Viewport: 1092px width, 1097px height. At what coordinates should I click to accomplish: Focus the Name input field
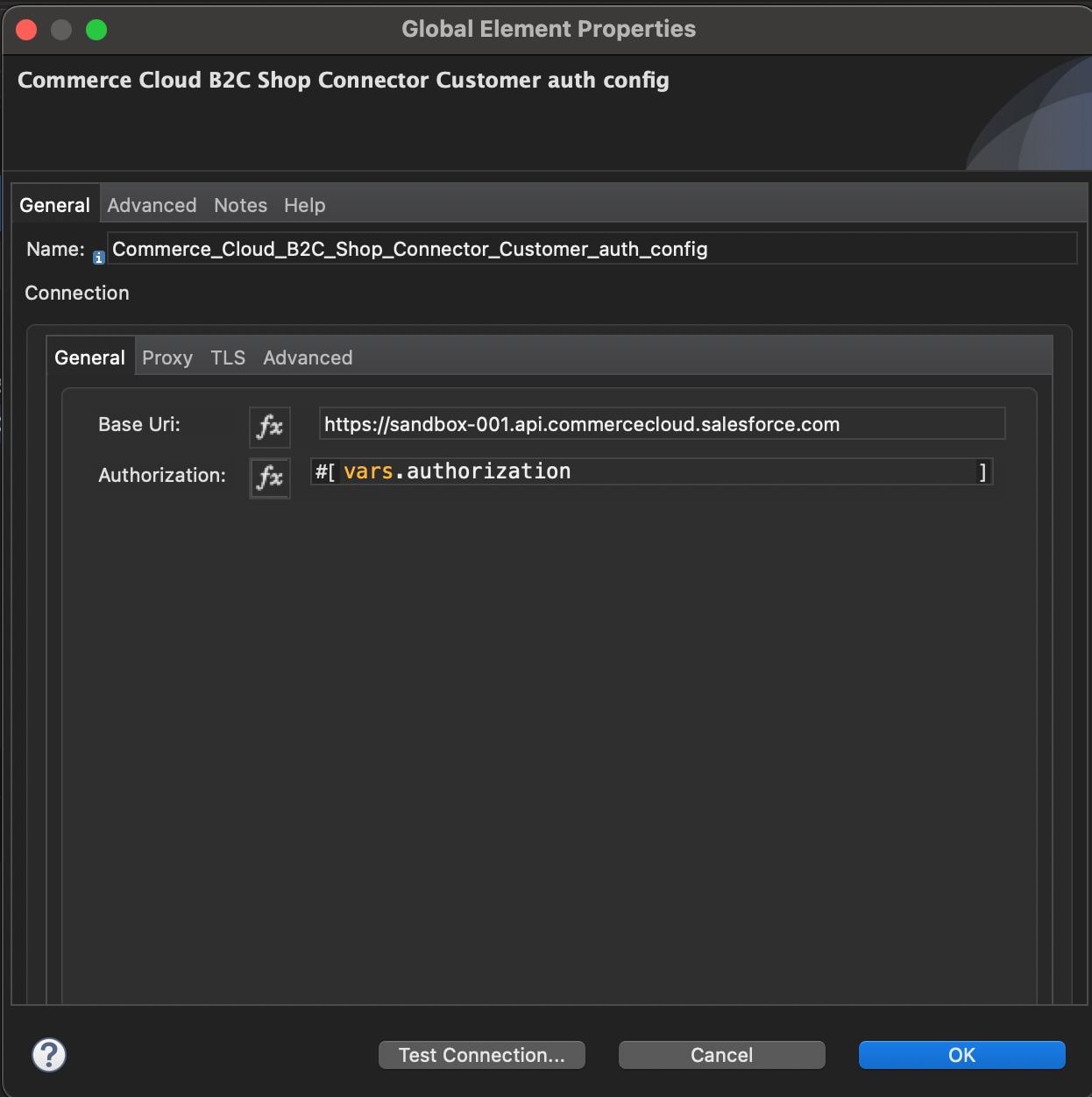coord(592,249)
